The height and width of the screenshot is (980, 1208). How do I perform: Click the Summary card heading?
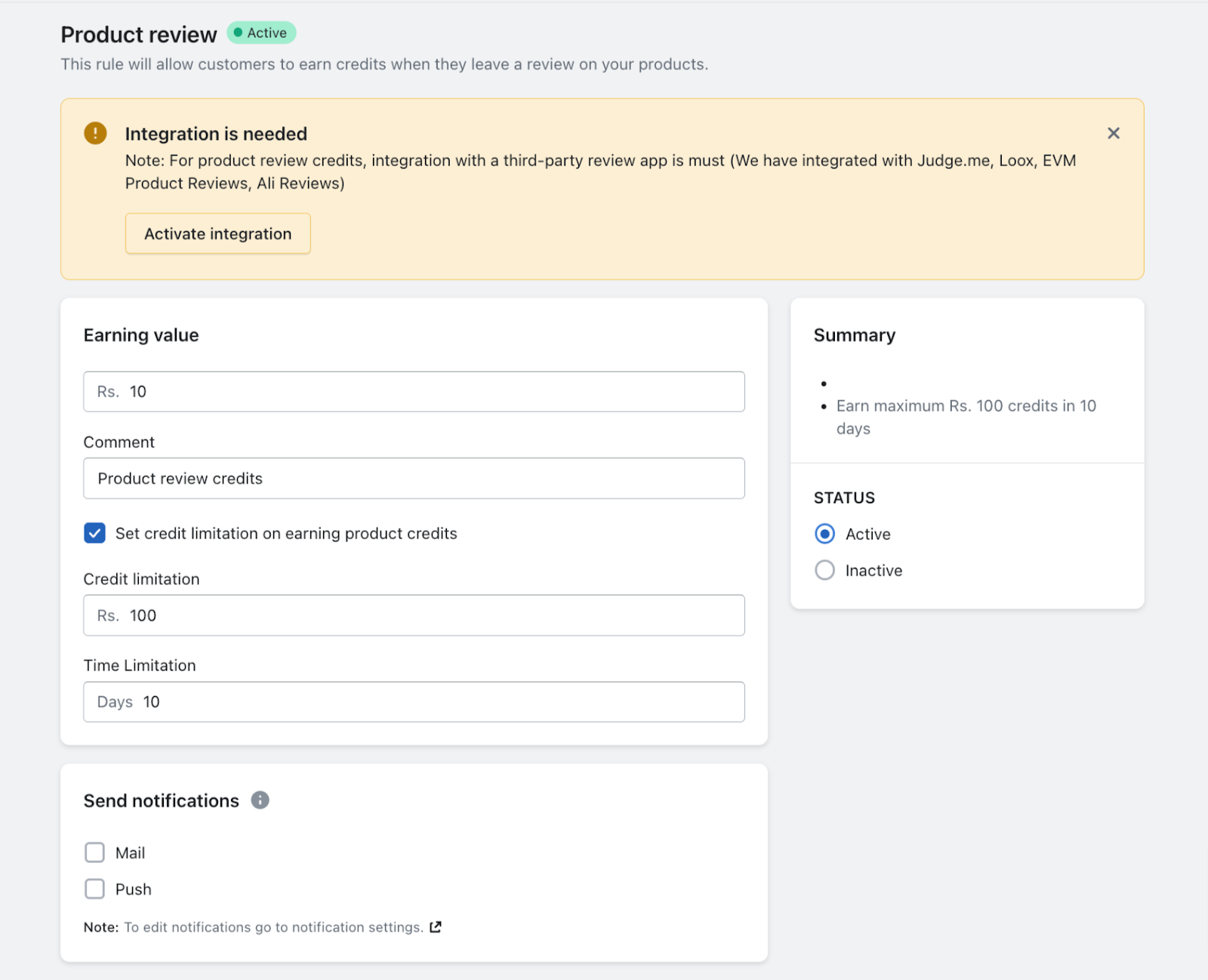click(854, 335)
